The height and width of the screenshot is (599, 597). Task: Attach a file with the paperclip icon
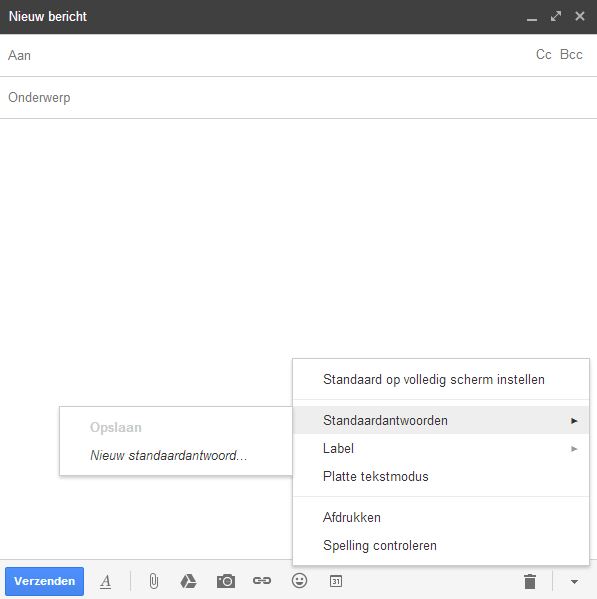[154, 581]
